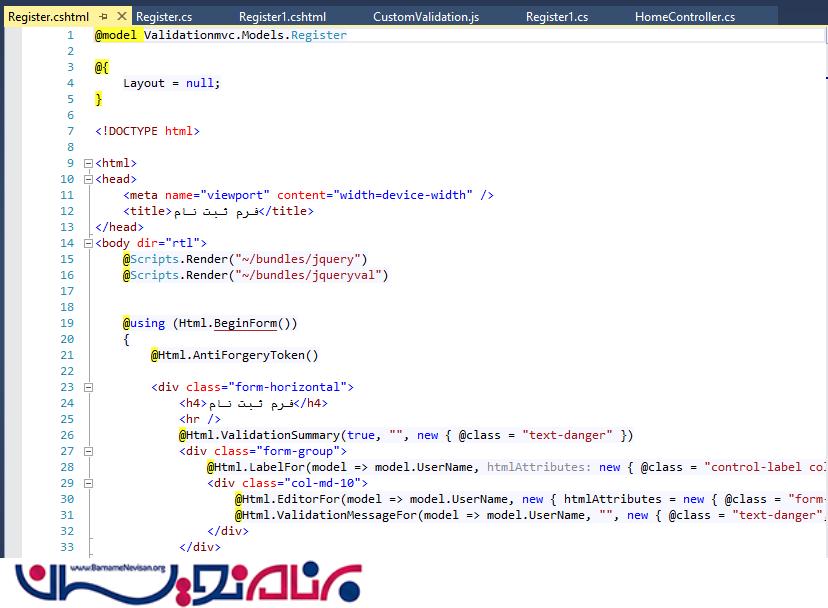Select the HomeController.cs tab
The width and height of the screenshot is (828, 608).
(x=684, y=17)
